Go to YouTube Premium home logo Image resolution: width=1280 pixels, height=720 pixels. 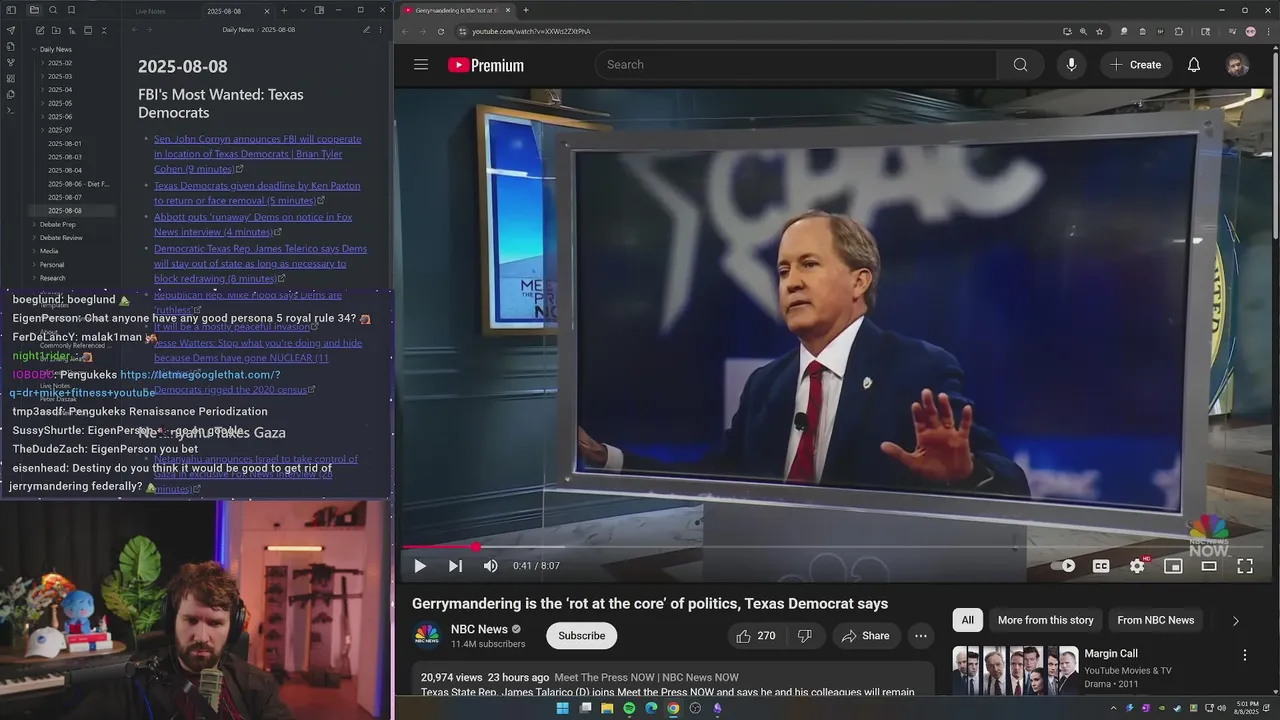click(x=486, y=65)
